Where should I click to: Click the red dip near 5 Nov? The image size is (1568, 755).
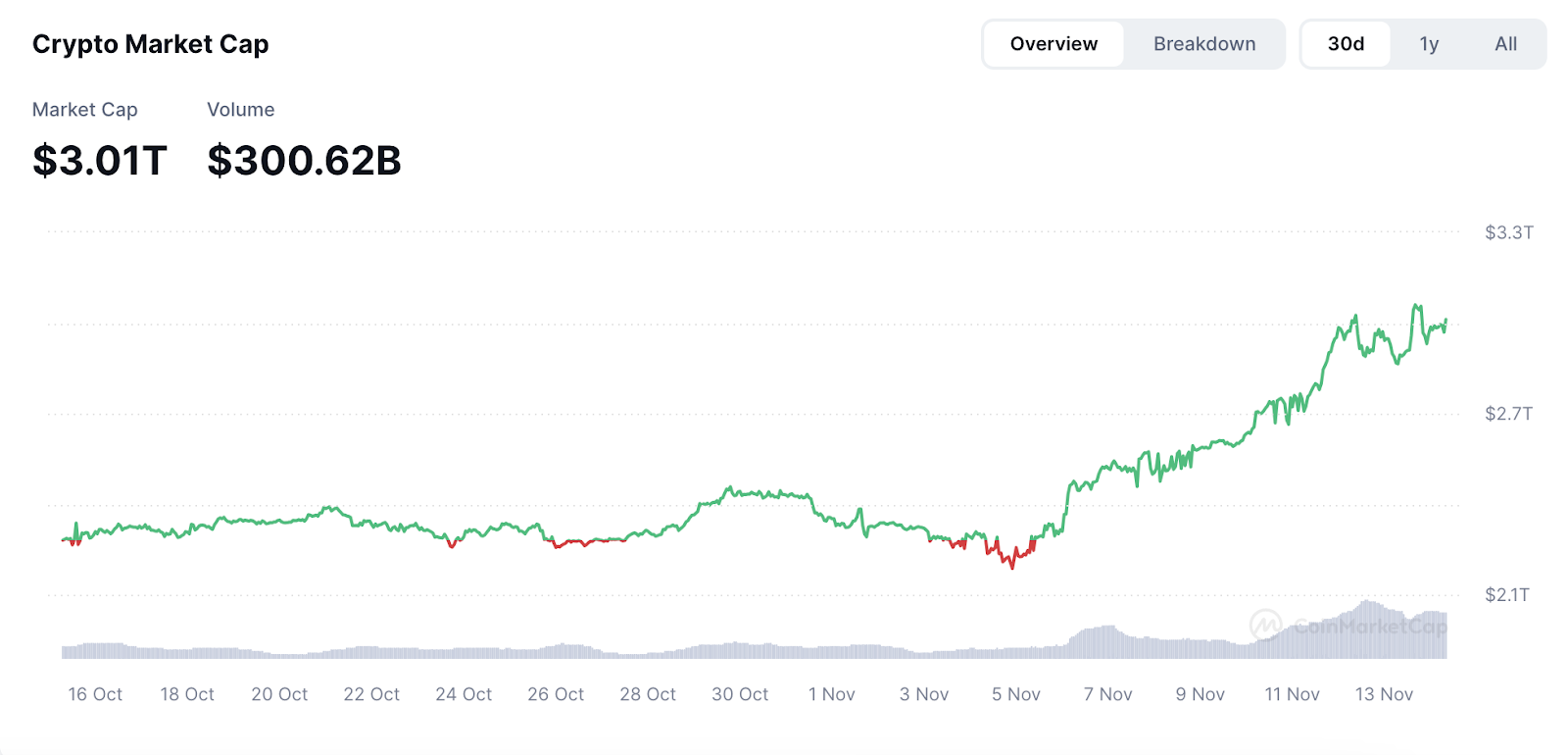pos(1010,555)
